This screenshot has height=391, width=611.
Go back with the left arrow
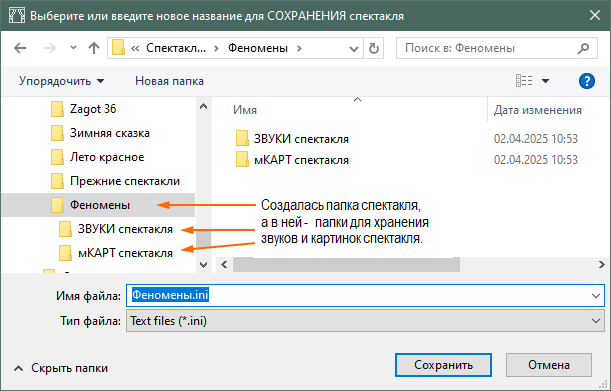tap(20, 48)
